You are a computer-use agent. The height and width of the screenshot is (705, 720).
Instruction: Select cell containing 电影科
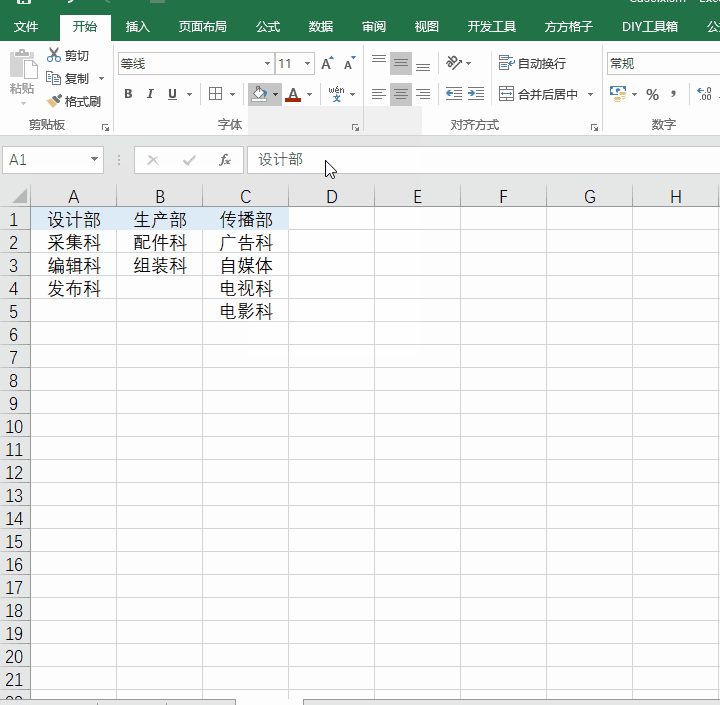246,311
